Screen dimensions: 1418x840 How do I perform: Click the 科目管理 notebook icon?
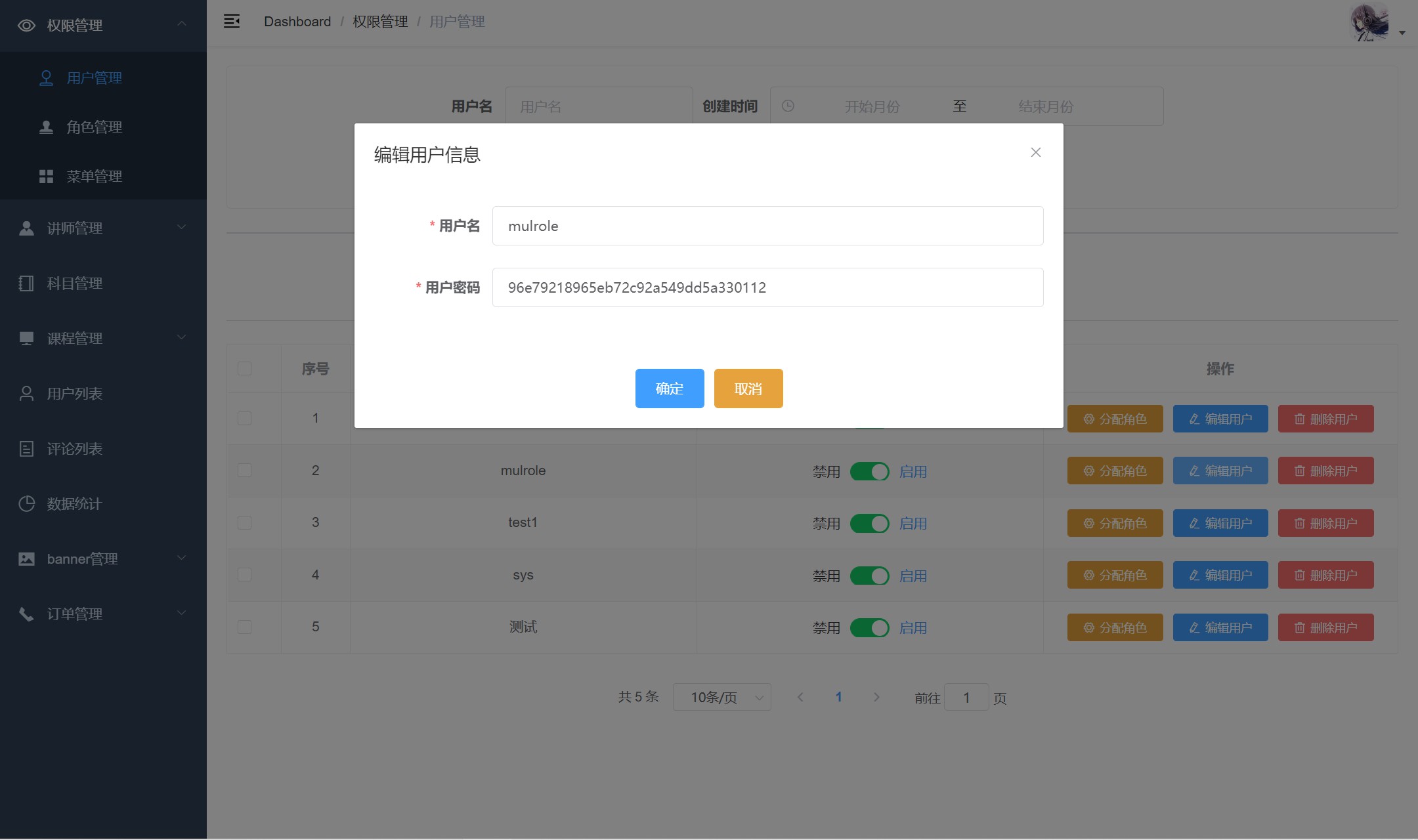point(26,283)
